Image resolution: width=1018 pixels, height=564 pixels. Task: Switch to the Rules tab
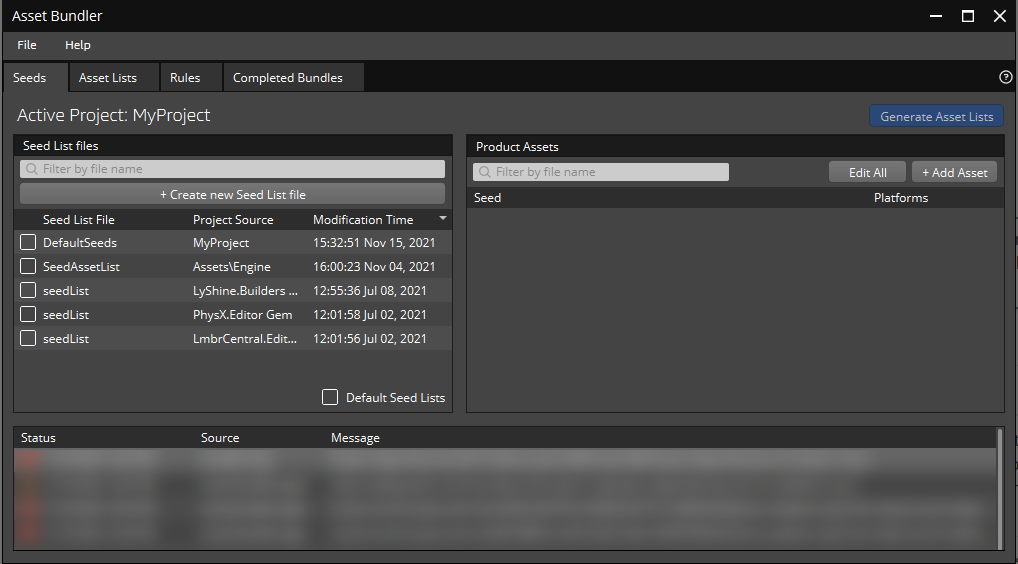coord(185,78)
